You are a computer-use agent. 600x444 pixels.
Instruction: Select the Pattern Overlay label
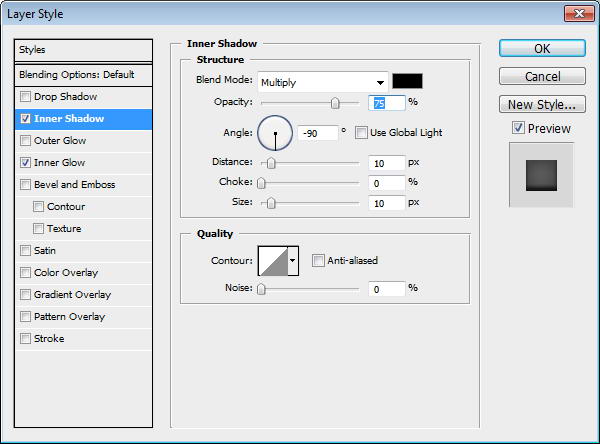click(x=69, y=317)
